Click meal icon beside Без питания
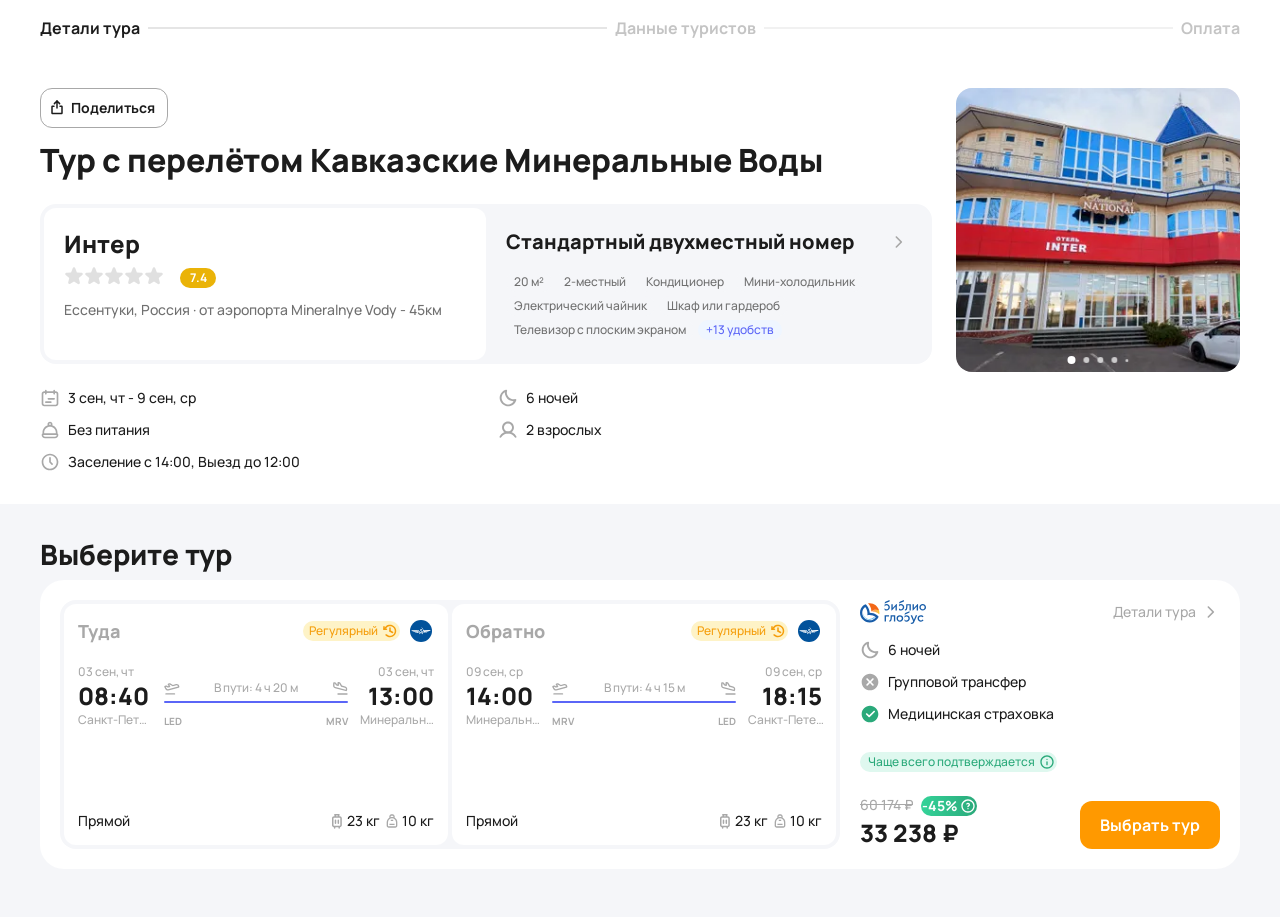The image size is (1280, 917). coord(50,430)
